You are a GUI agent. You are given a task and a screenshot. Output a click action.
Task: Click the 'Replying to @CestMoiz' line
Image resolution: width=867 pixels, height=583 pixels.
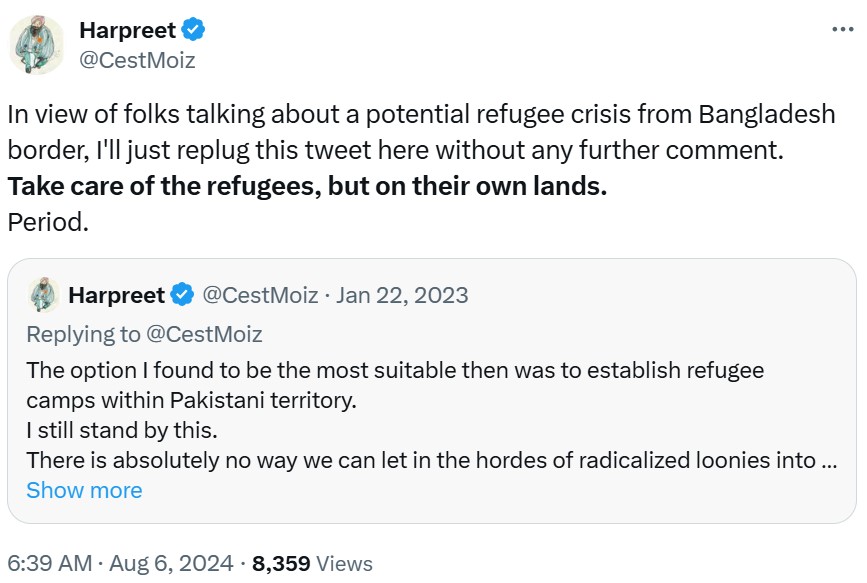tap(144, 334)
